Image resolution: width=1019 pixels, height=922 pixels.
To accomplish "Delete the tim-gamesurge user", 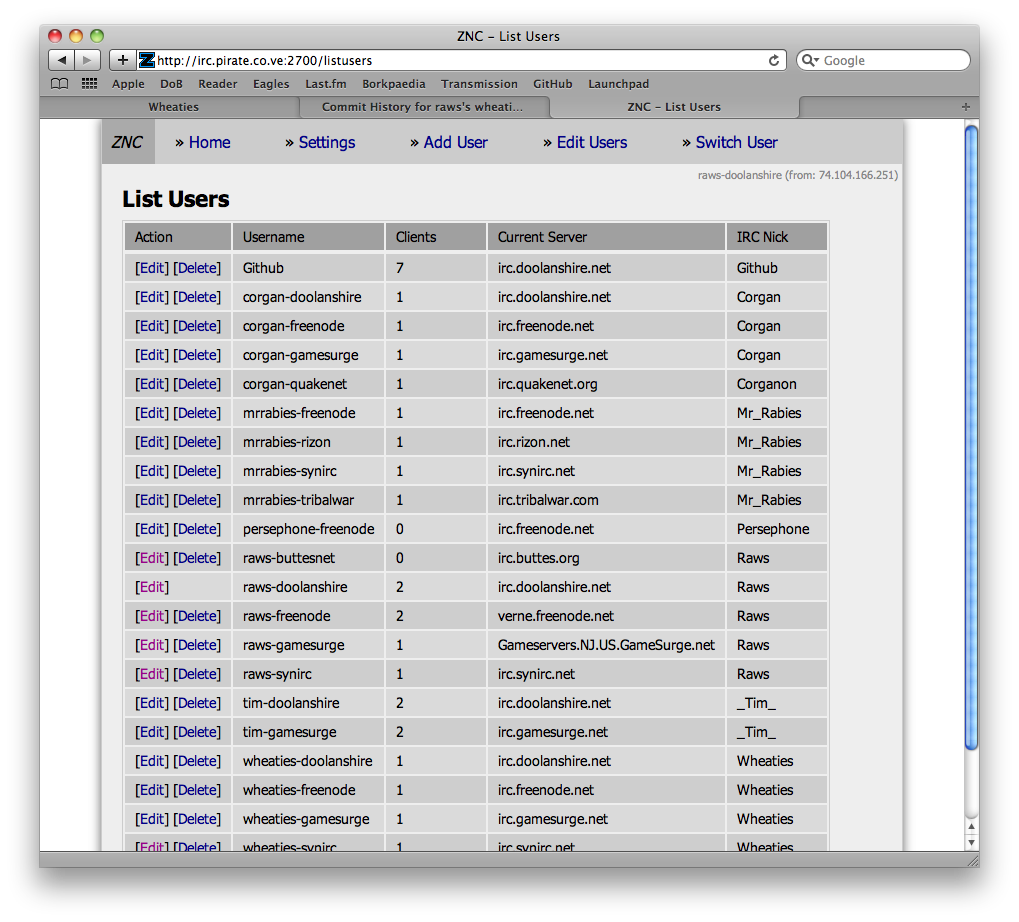I will coord(197,732).
